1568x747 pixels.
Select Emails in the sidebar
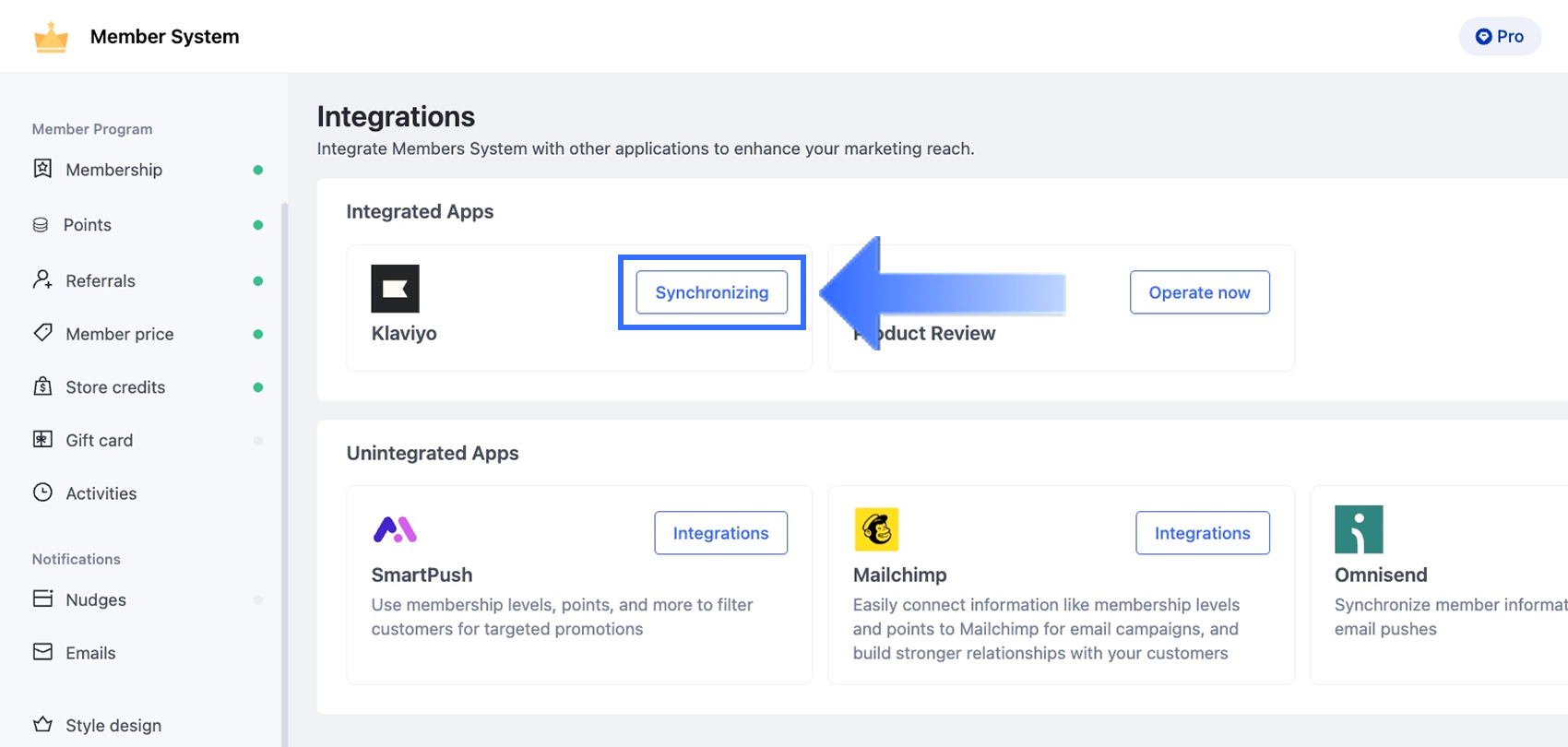click(90, 653)
